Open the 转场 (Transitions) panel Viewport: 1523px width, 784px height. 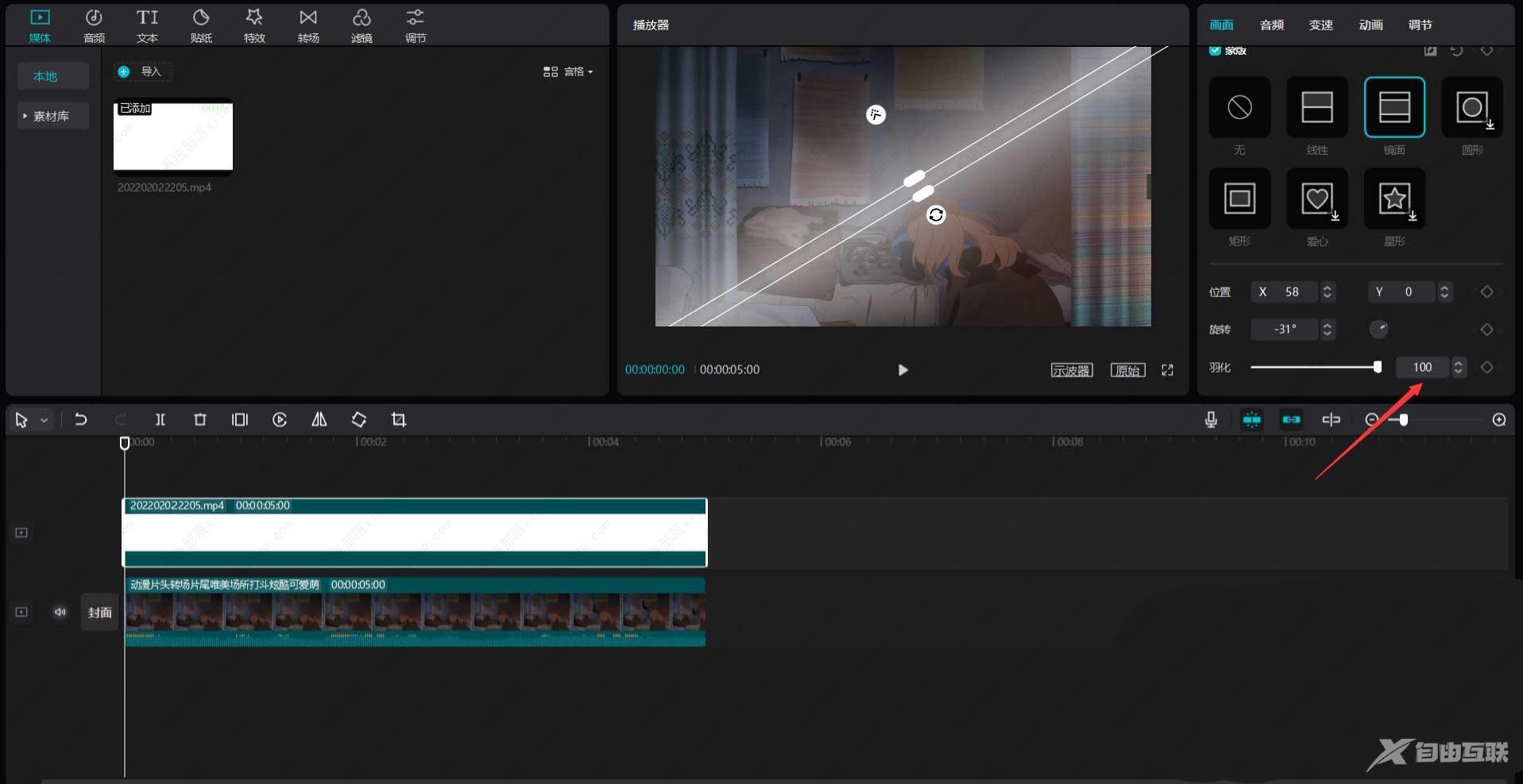[308, 25]
